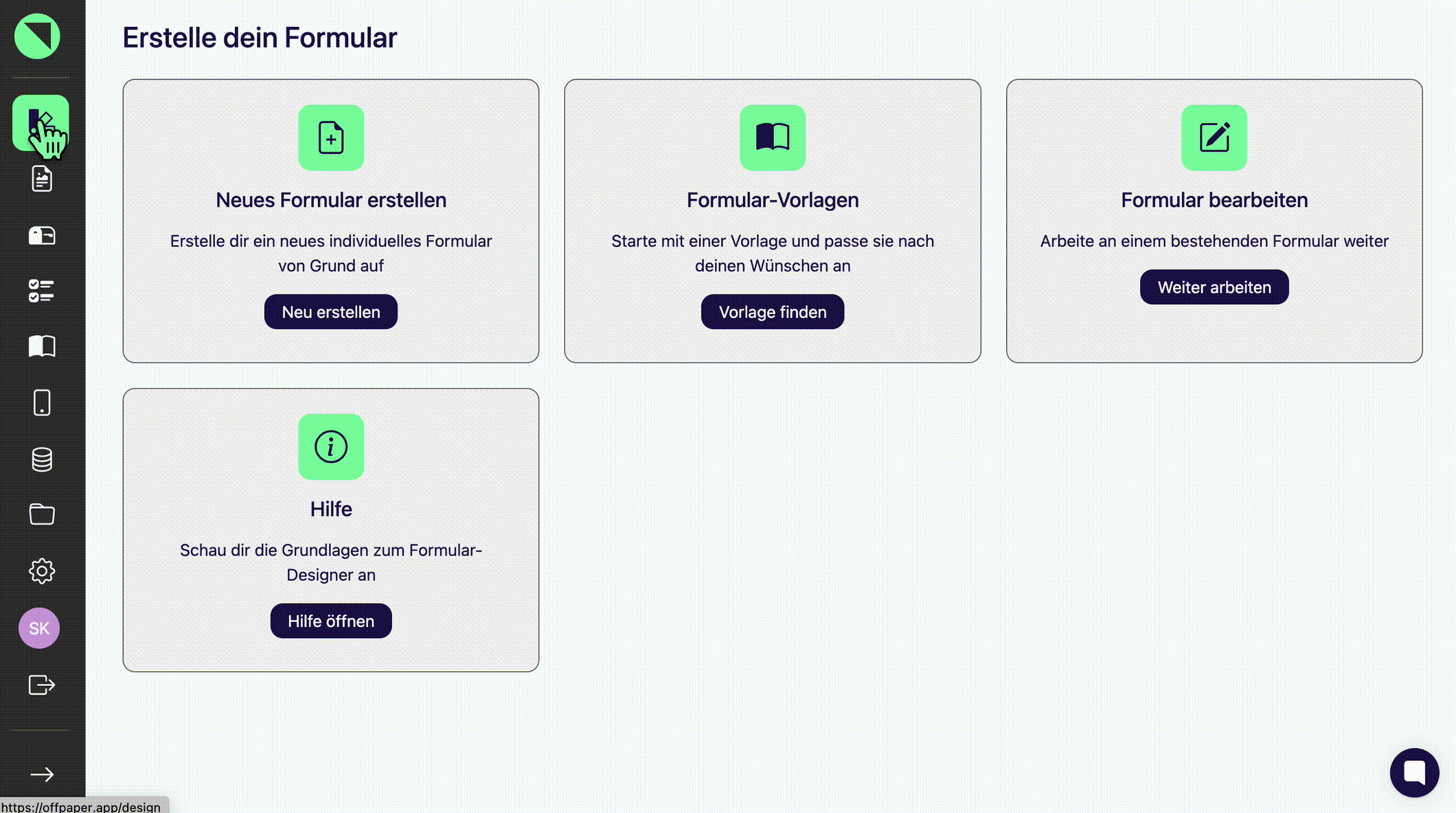Open the book templates sidebar icon
Image resolution: width=1456 pixels, height=813 pixels.
click(x=42, y=346)
